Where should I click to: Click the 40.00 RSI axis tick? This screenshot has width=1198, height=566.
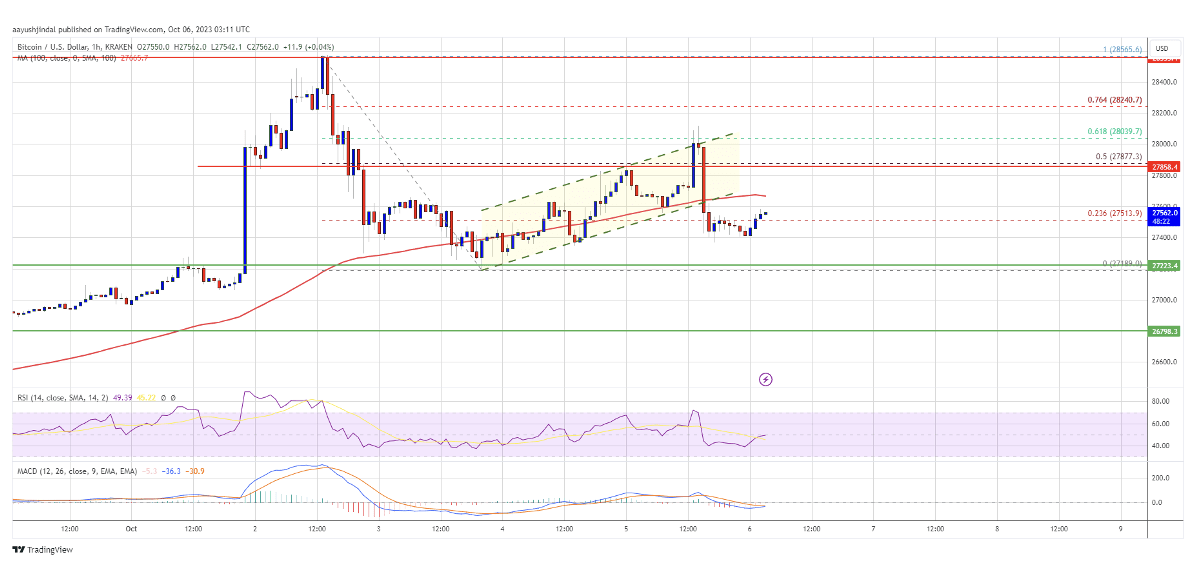[x=1162, y=445]
